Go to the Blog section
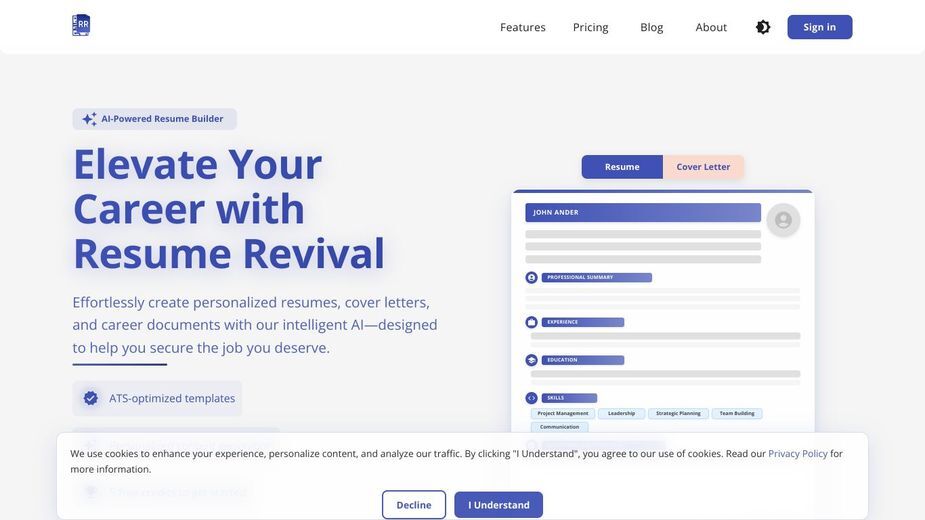 click(x=652, y=27)
